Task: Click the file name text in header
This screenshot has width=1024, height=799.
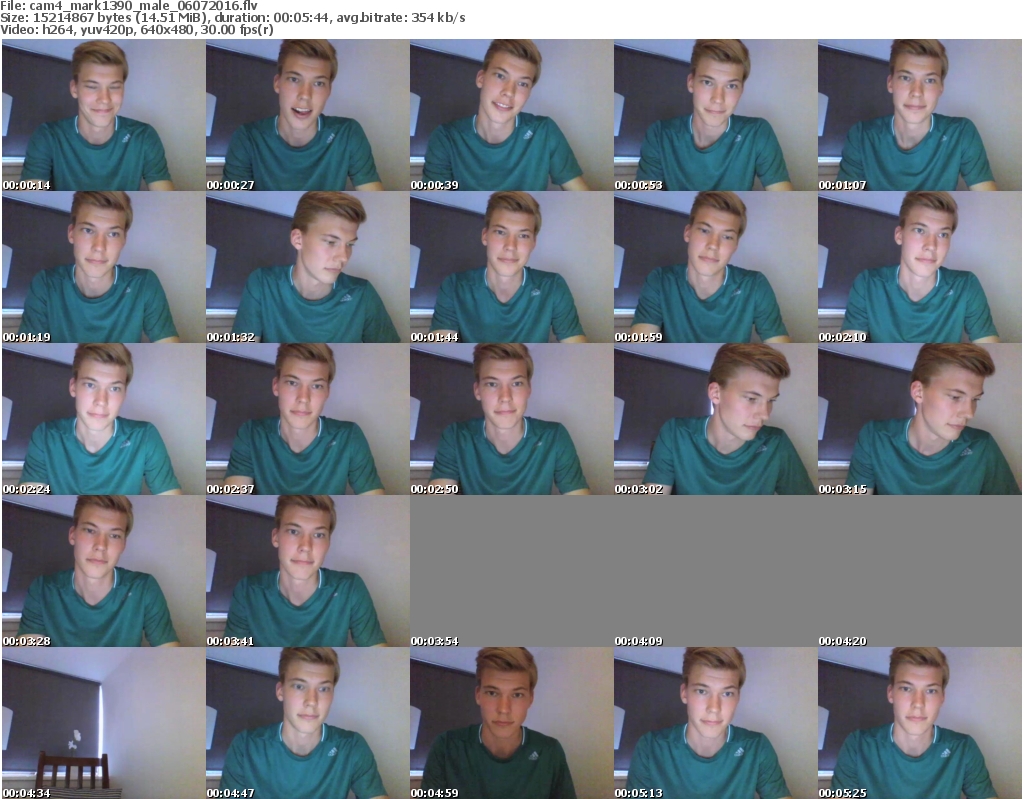Action: (x=128, y=6)
